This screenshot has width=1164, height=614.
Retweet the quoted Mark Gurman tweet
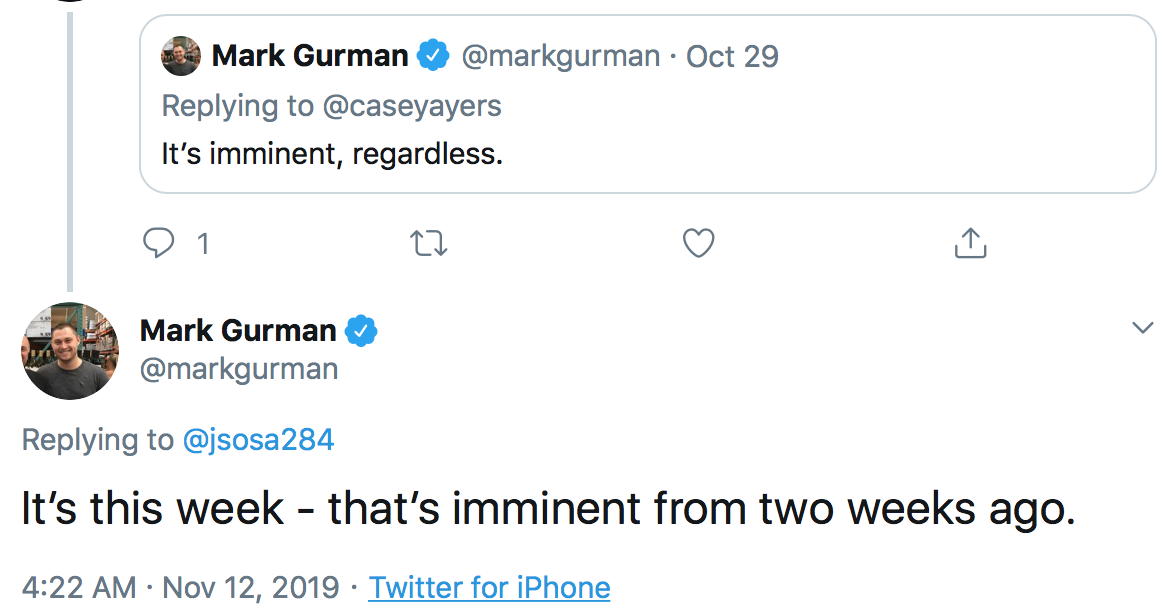[x=429, y=243]
